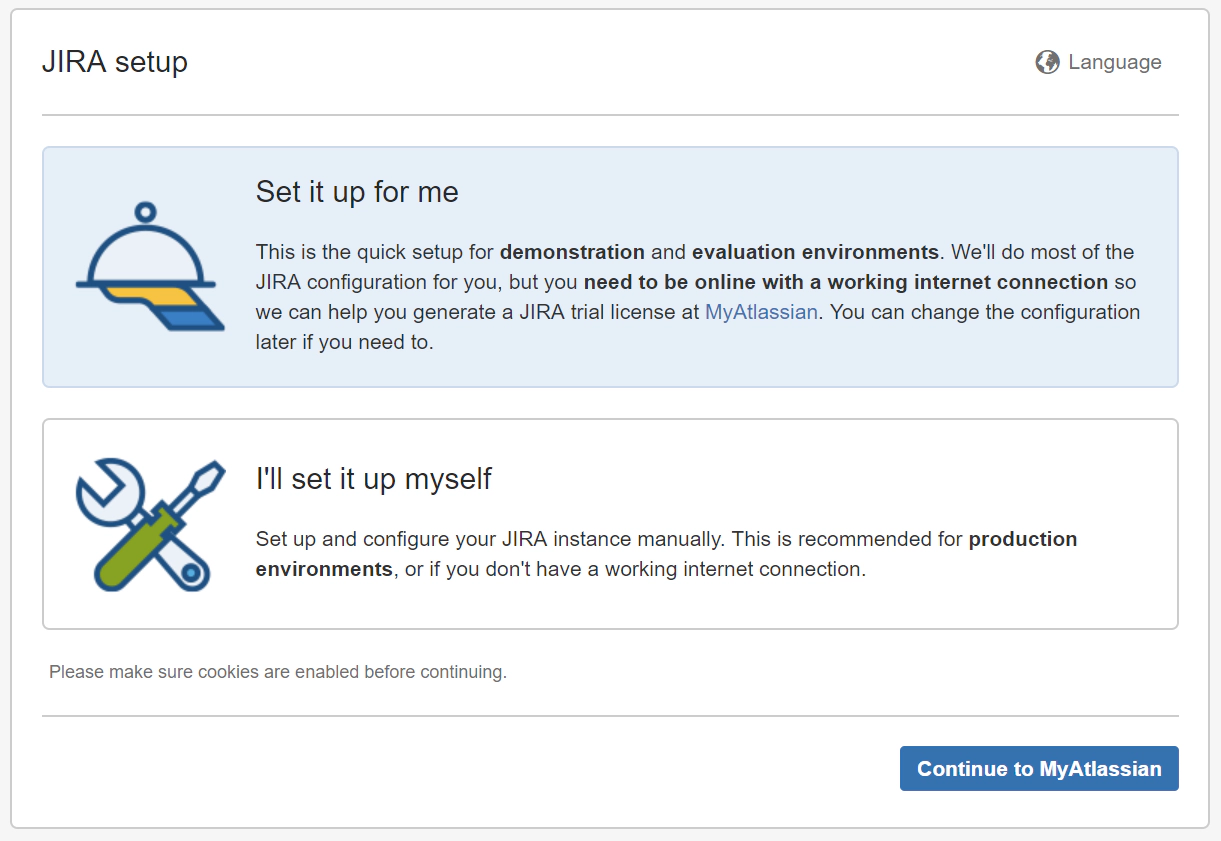The width and height of the screenshot is (1221, 841).
Task: Click the cookies notice text near the bottom
Action: 276,671
